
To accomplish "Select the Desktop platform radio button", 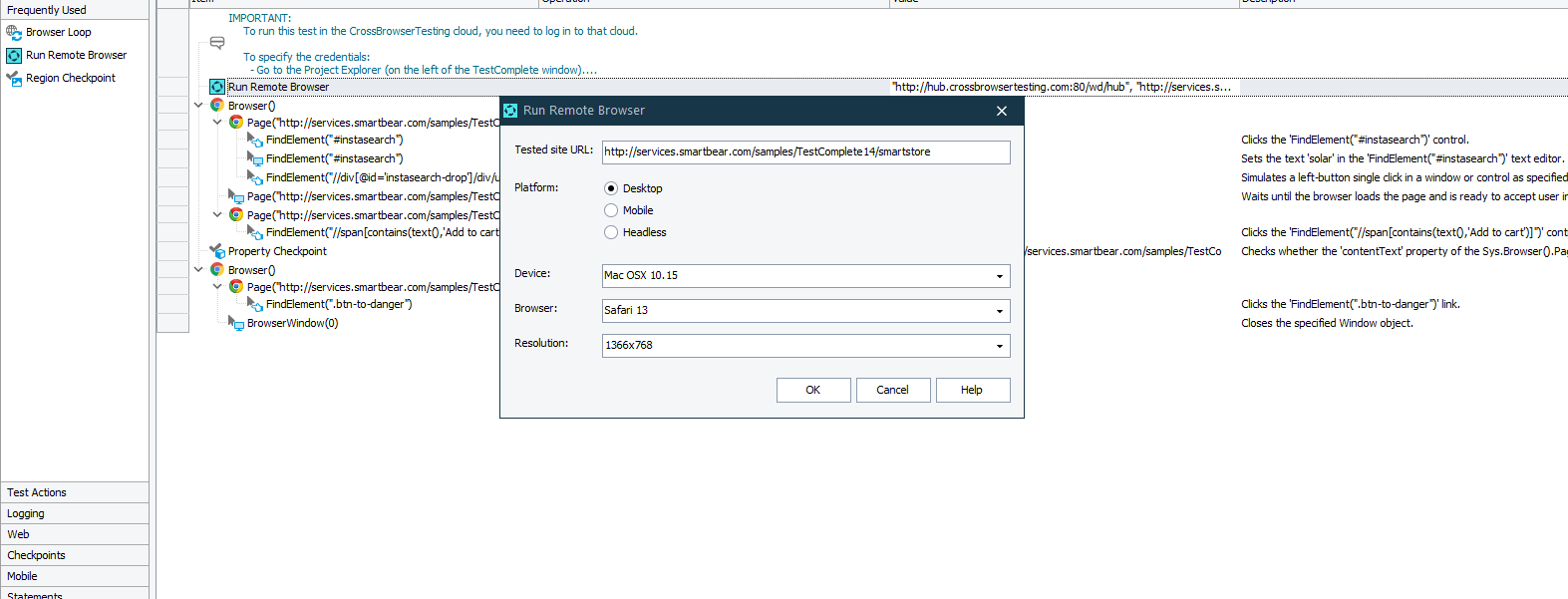I will click(611, 188).
